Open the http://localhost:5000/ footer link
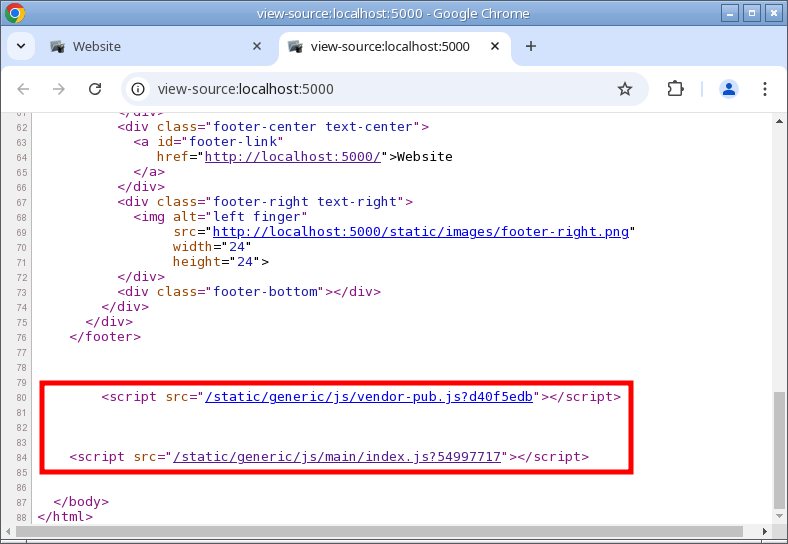The image size is (788, 544). tap(293, 157)
